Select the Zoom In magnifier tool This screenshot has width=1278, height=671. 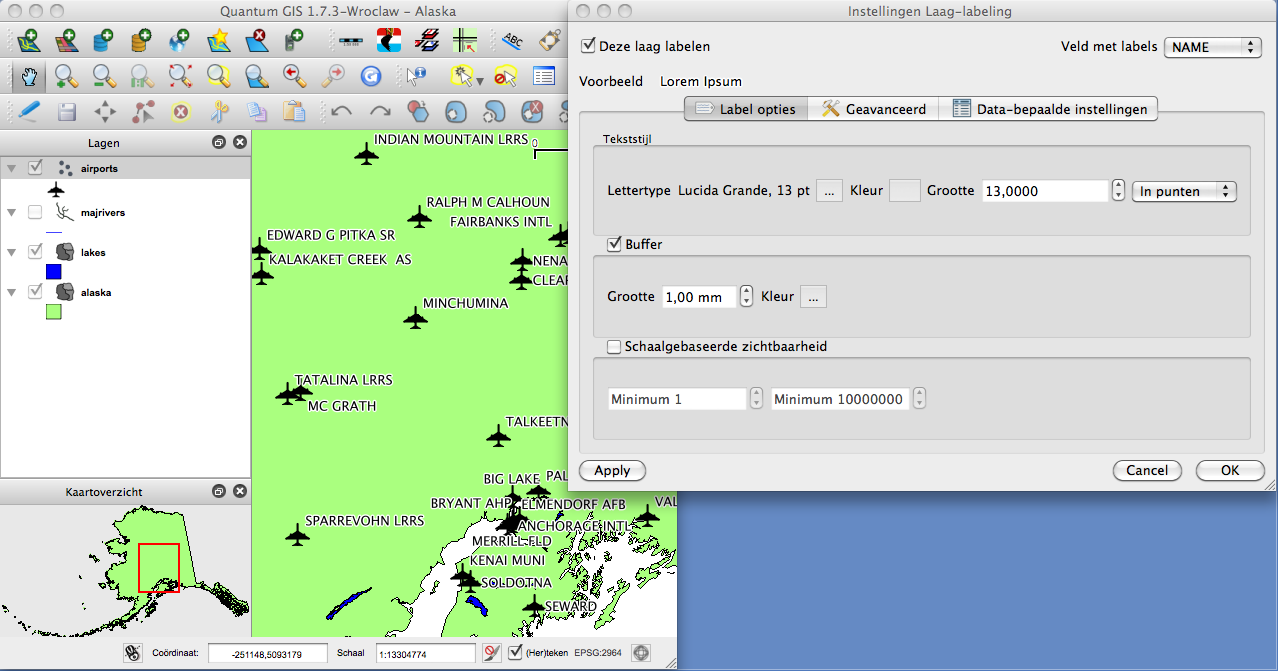coord(66,76)
